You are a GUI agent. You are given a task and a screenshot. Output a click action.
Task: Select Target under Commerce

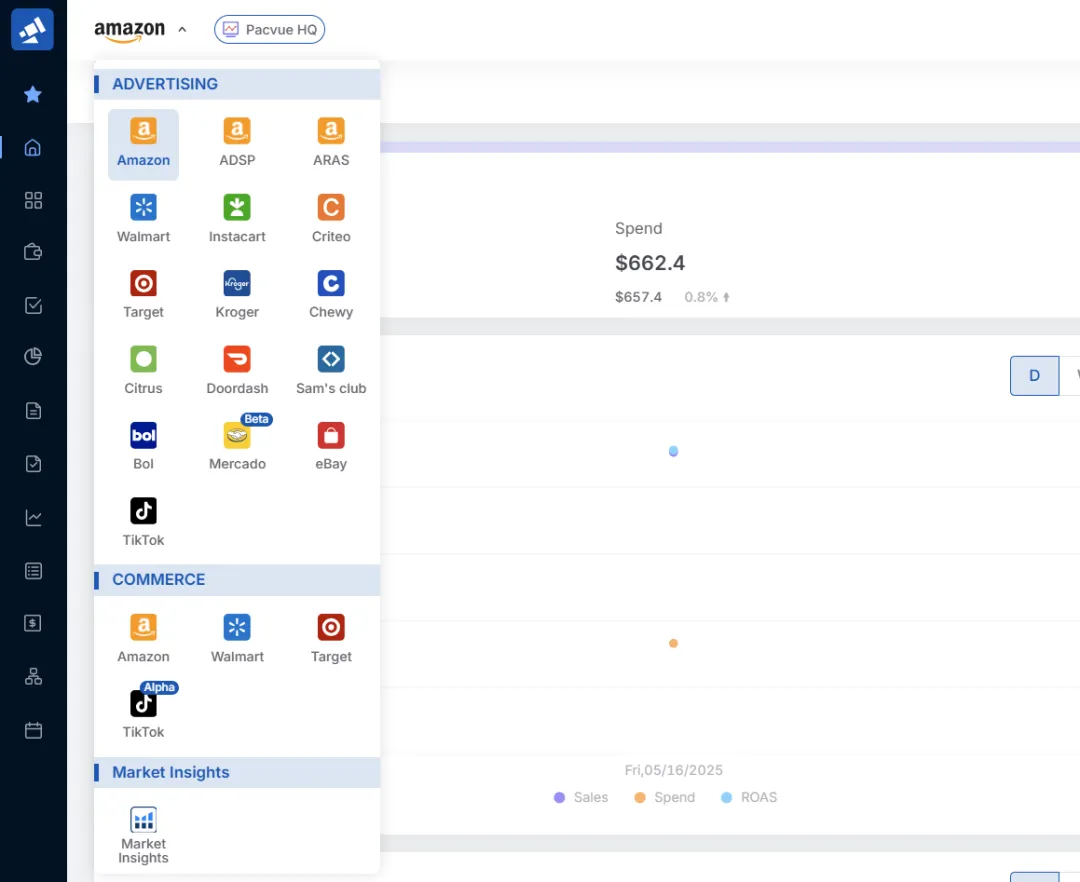coord(331,639)
